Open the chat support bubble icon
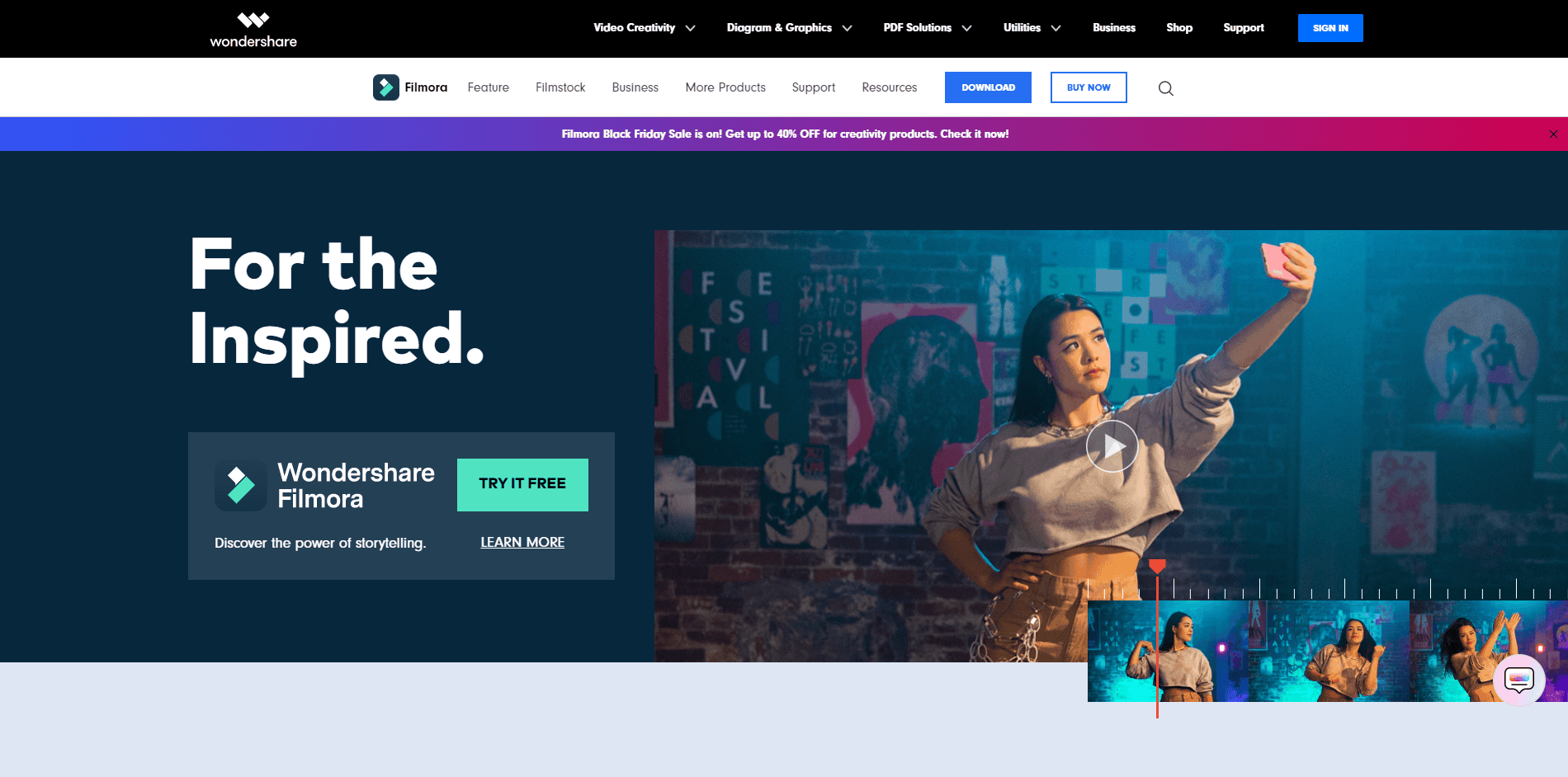 point(1518,680)
